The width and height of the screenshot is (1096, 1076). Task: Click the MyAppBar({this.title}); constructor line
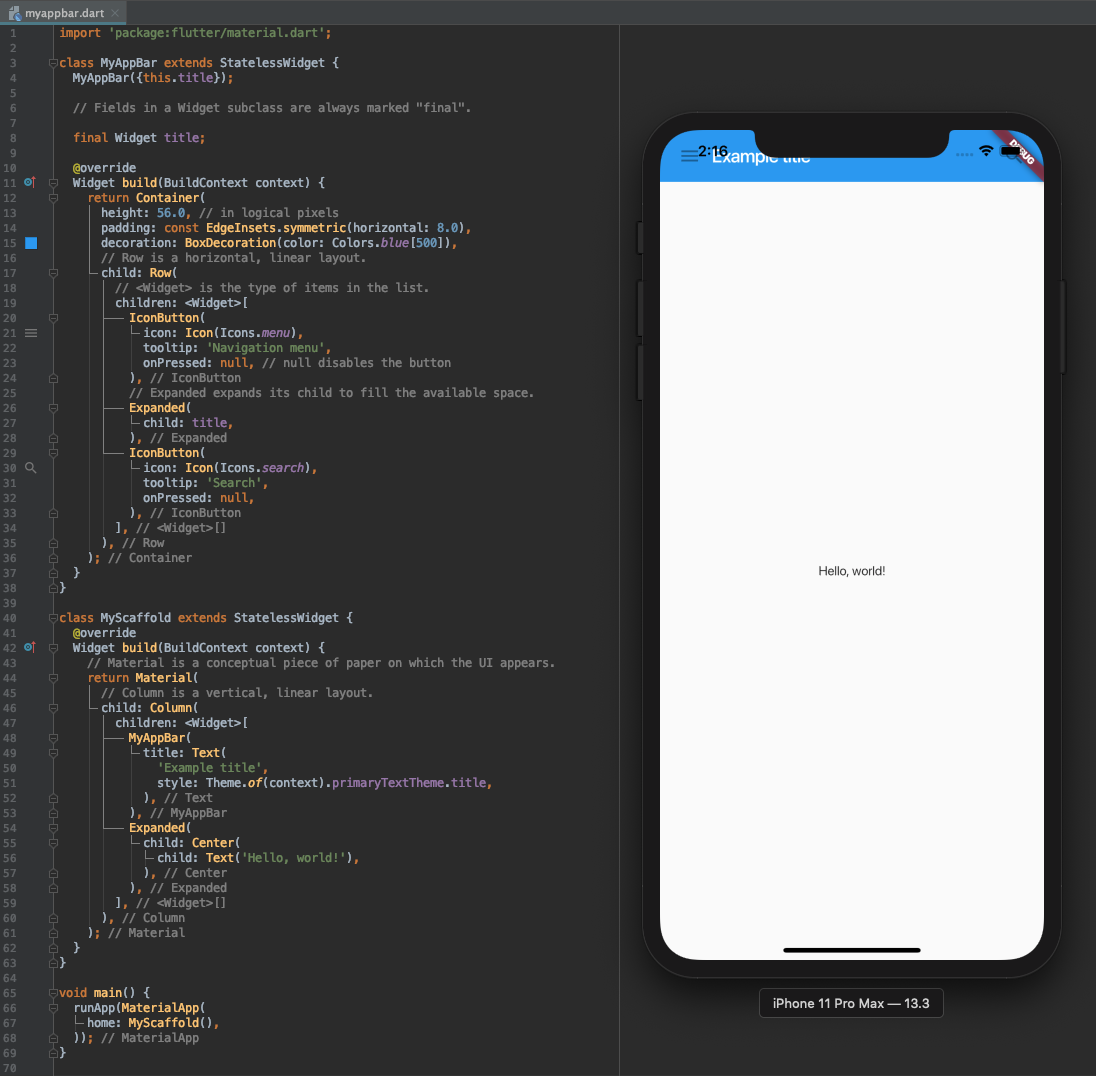pos(153,78)
